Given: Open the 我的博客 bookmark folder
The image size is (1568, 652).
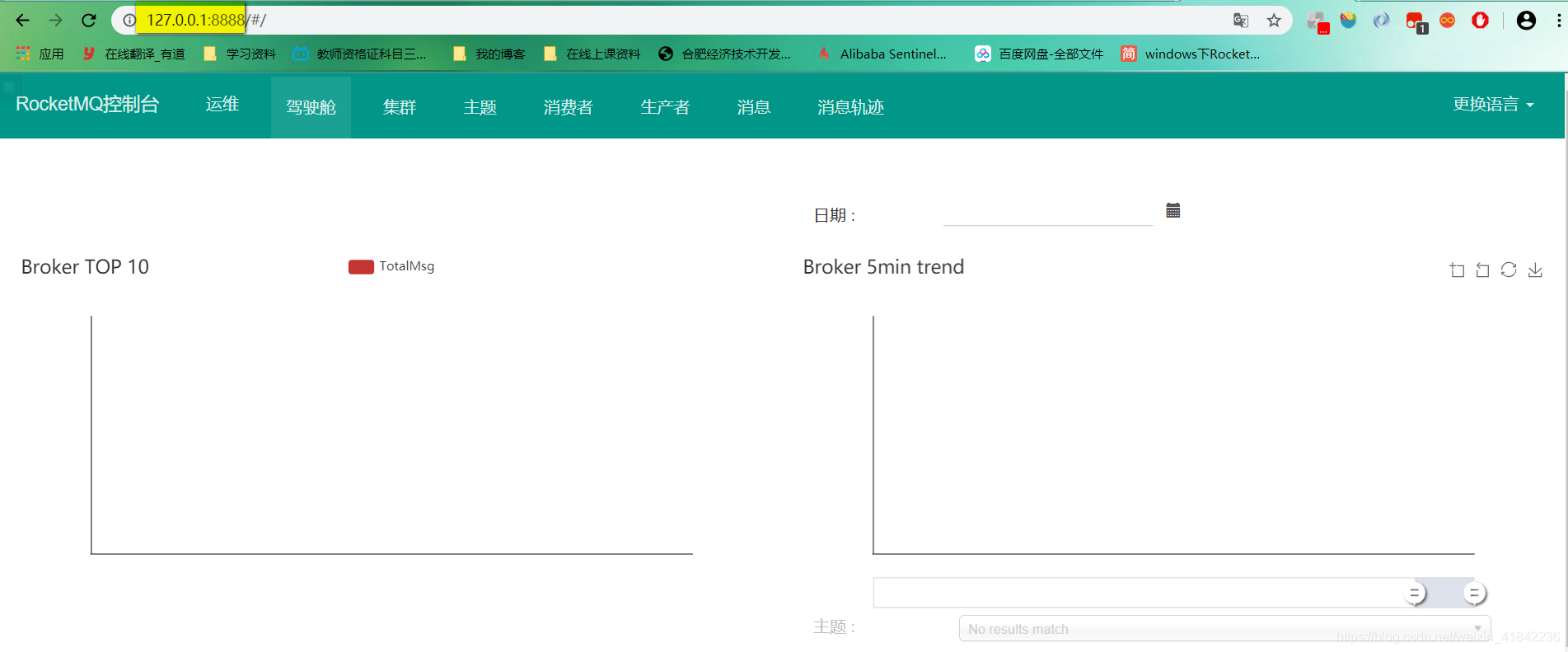Looking at the screenshot, I should click(x=489, y=54).
